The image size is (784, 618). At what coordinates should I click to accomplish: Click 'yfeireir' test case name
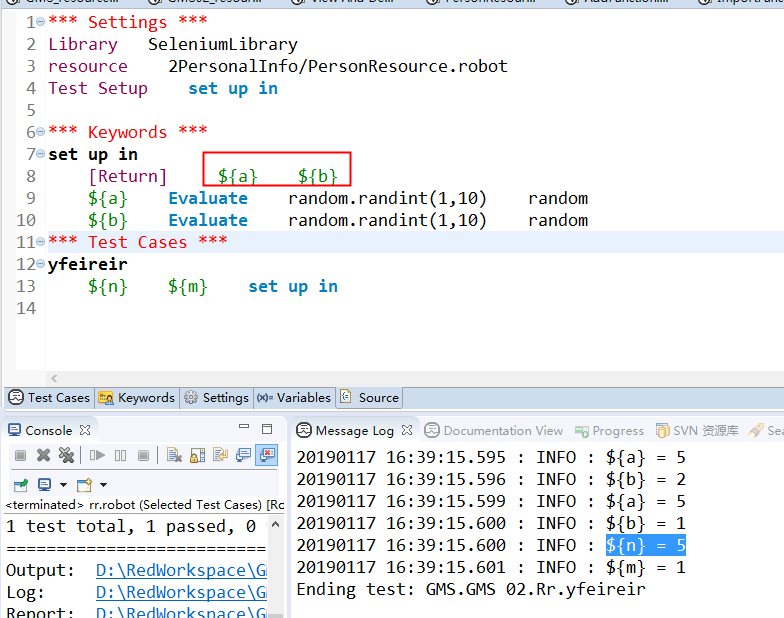tap(88, 264)
